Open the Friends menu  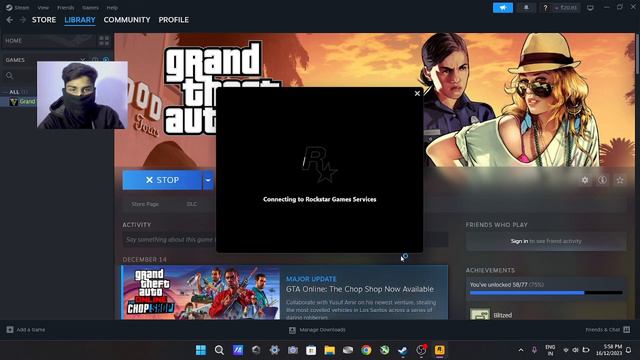tap(66, 7)
